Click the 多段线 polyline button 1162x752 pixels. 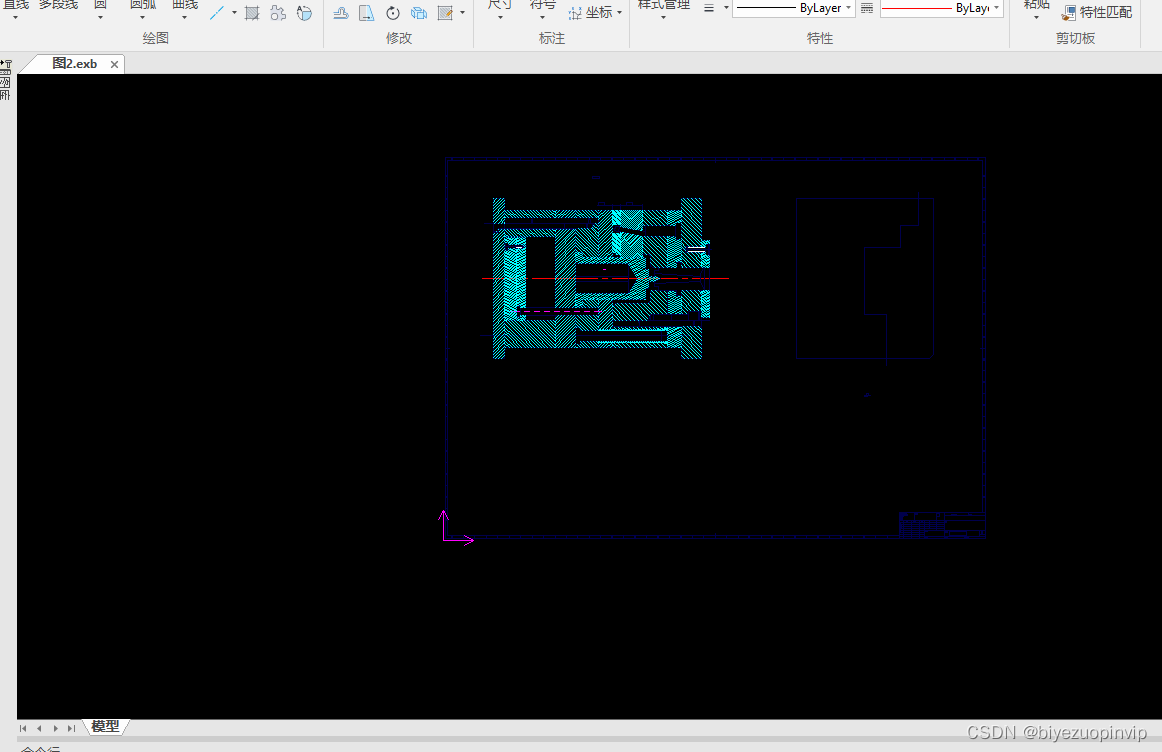[x=59, y=4]
